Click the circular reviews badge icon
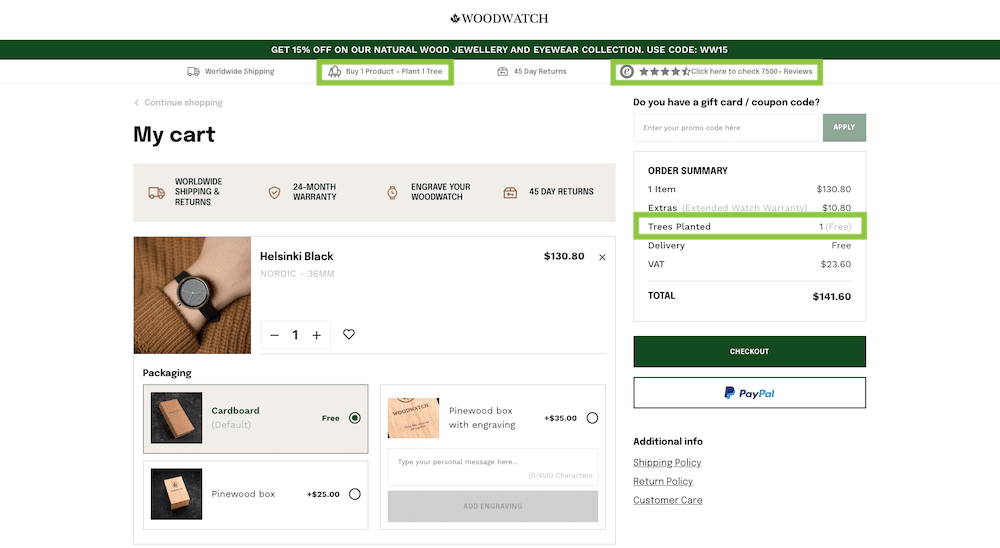The height and width of the screenshot is (548, 1000). click(x=627, y=71)
